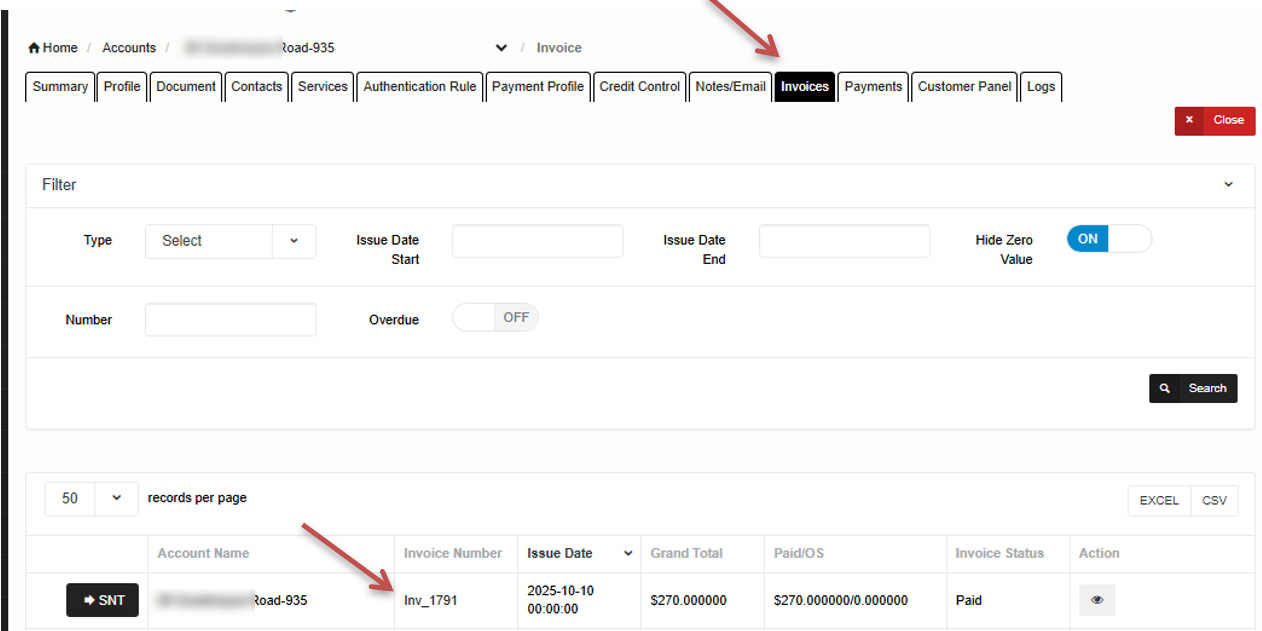Export the table to EXCEL
Image resolution: width=1262 pixels, height=631 pixels.
point(1159,501)
